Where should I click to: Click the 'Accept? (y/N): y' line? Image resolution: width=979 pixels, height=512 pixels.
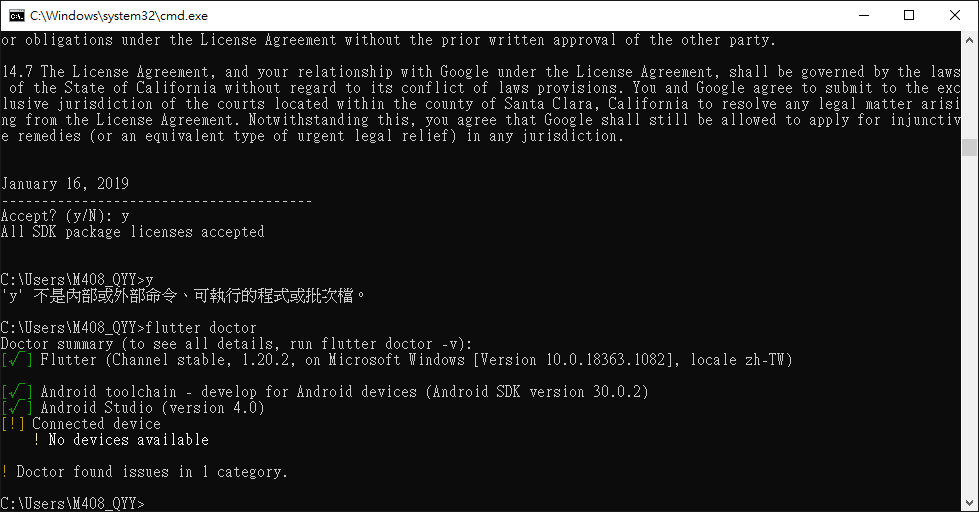(65, 216)
